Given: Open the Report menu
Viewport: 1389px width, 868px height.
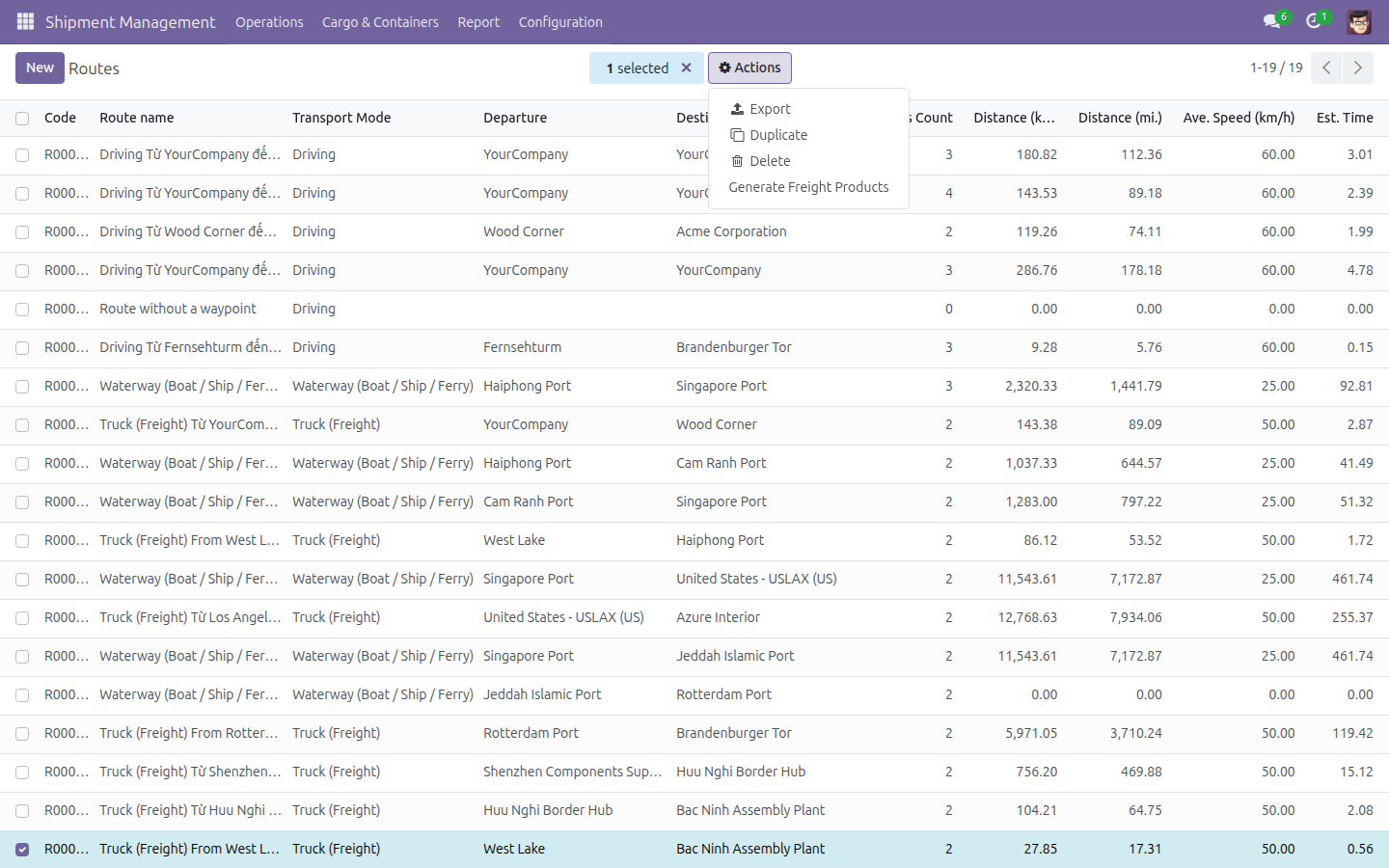Looking at the screenshot, I should 478,21.
